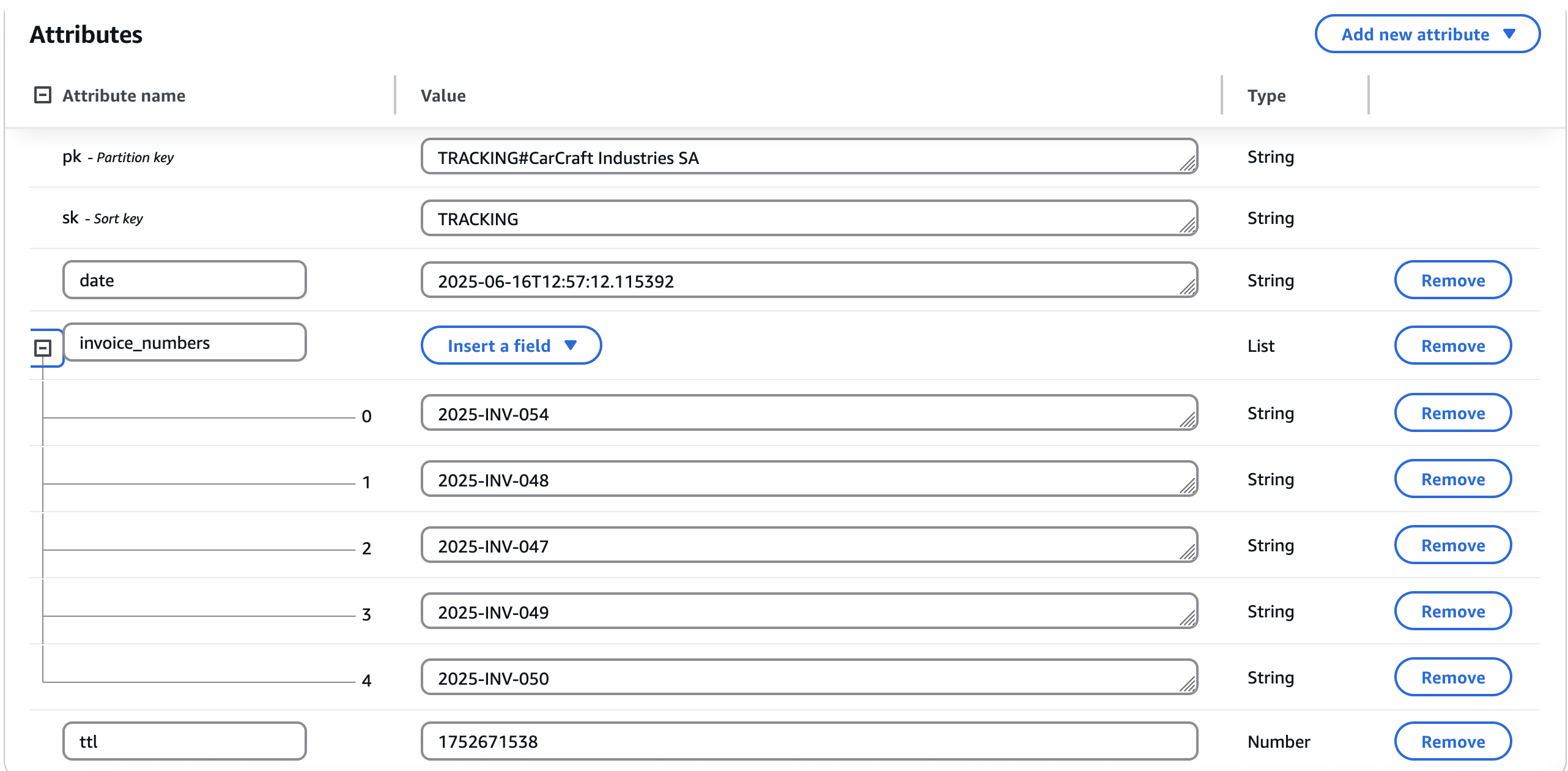Remove the ttl attribute
Image resolution: width=1568 pixels, height=771 pixels.
(x=1452, y=742)
